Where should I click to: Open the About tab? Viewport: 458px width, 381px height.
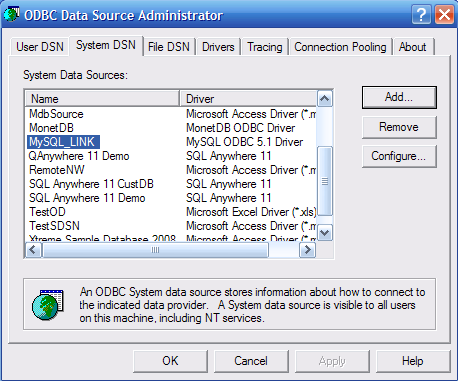click(413, 47)
